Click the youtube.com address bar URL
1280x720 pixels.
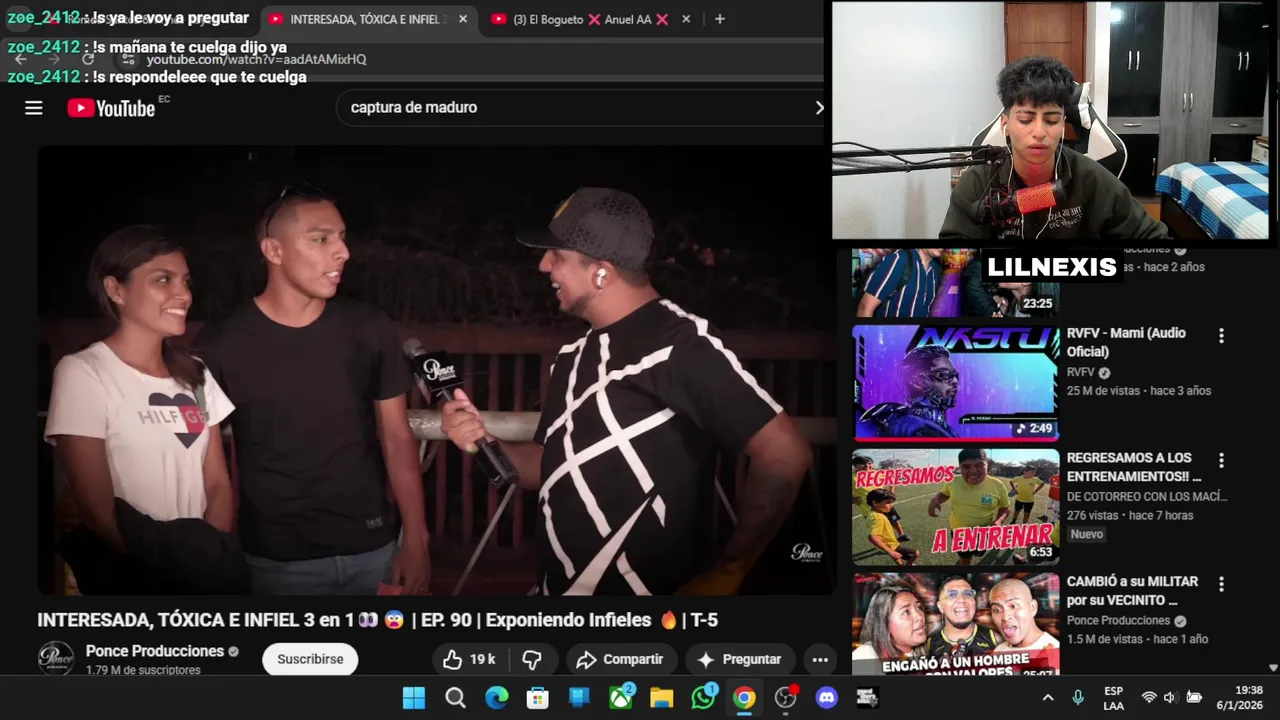click(x=257, y=59)
